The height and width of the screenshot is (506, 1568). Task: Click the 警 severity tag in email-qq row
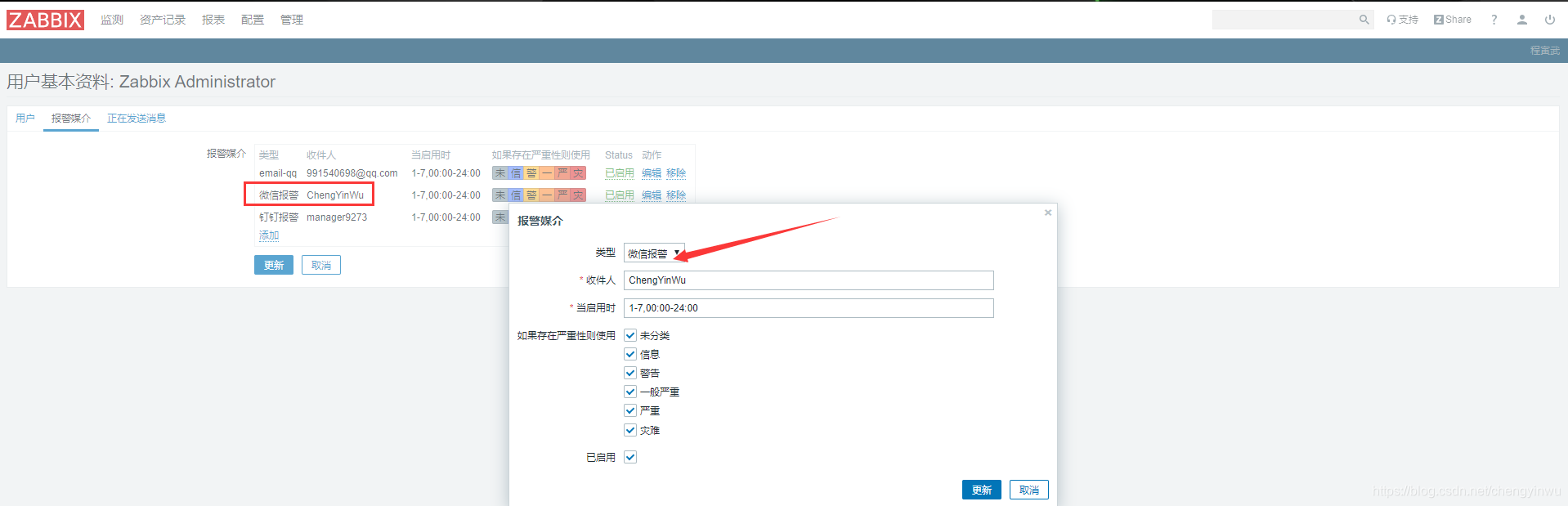(x=531, y=173)
